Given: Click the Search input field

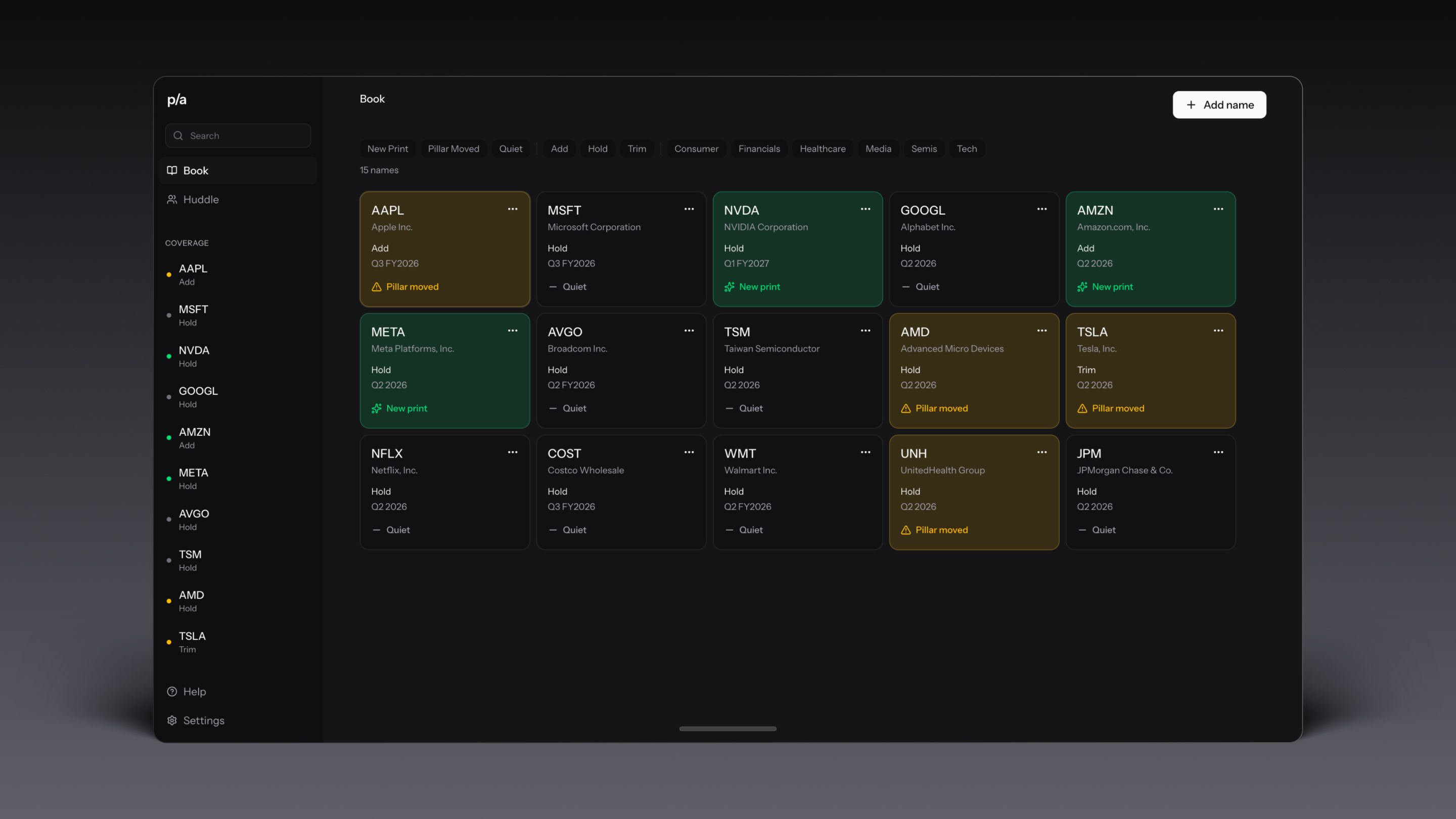Looking at the screenshot, I should [238, 135].
